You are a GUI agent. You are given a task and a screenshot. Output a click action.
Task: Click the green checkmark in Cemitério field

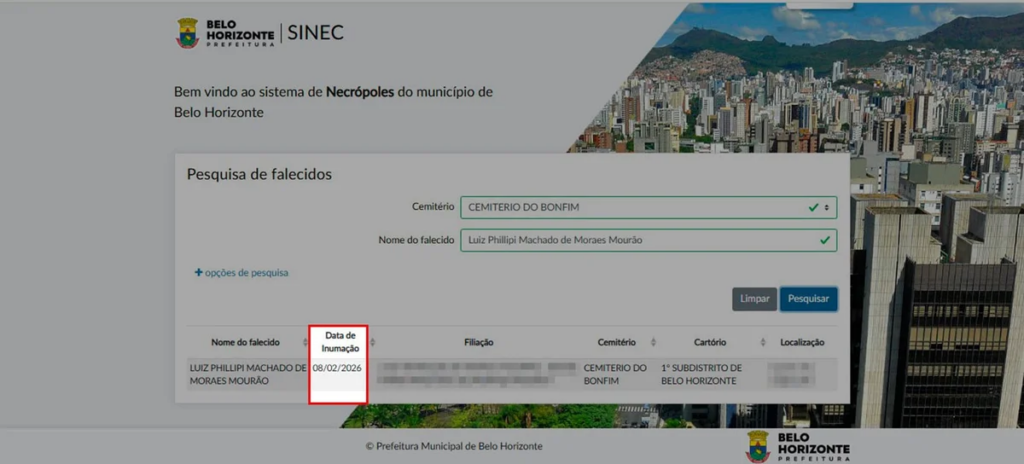click(813, 208)
